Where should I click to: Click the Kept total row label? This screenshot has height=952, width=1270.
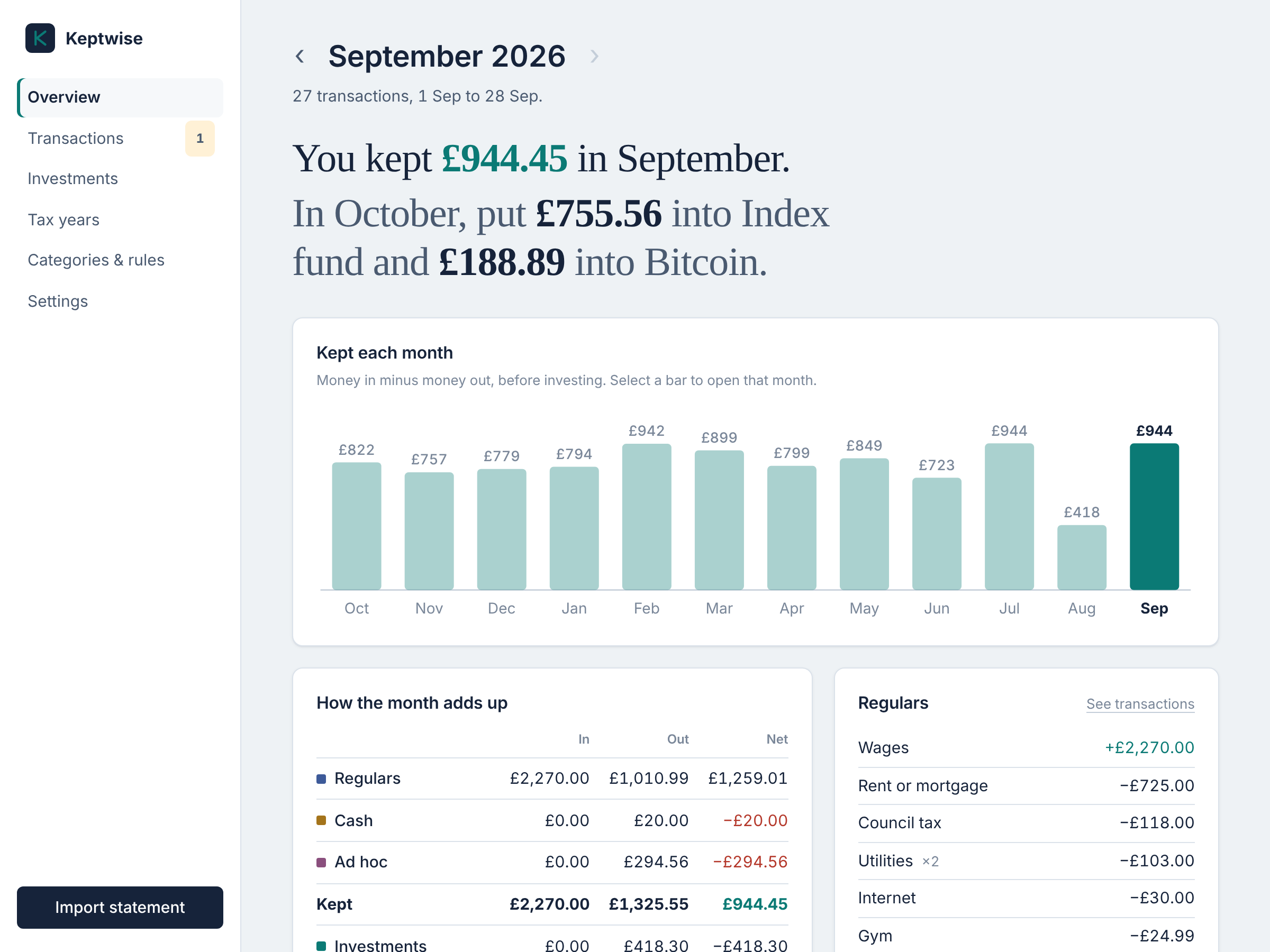click(x=334, y=904)
